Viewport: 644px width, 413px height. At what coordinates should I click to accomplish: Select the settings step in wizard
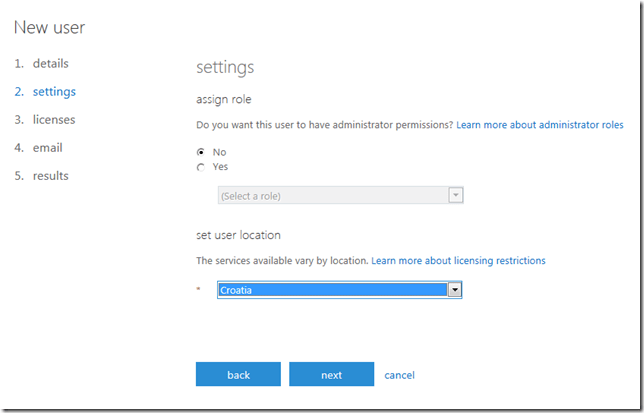pyautogui.click(x=53, y=91)
